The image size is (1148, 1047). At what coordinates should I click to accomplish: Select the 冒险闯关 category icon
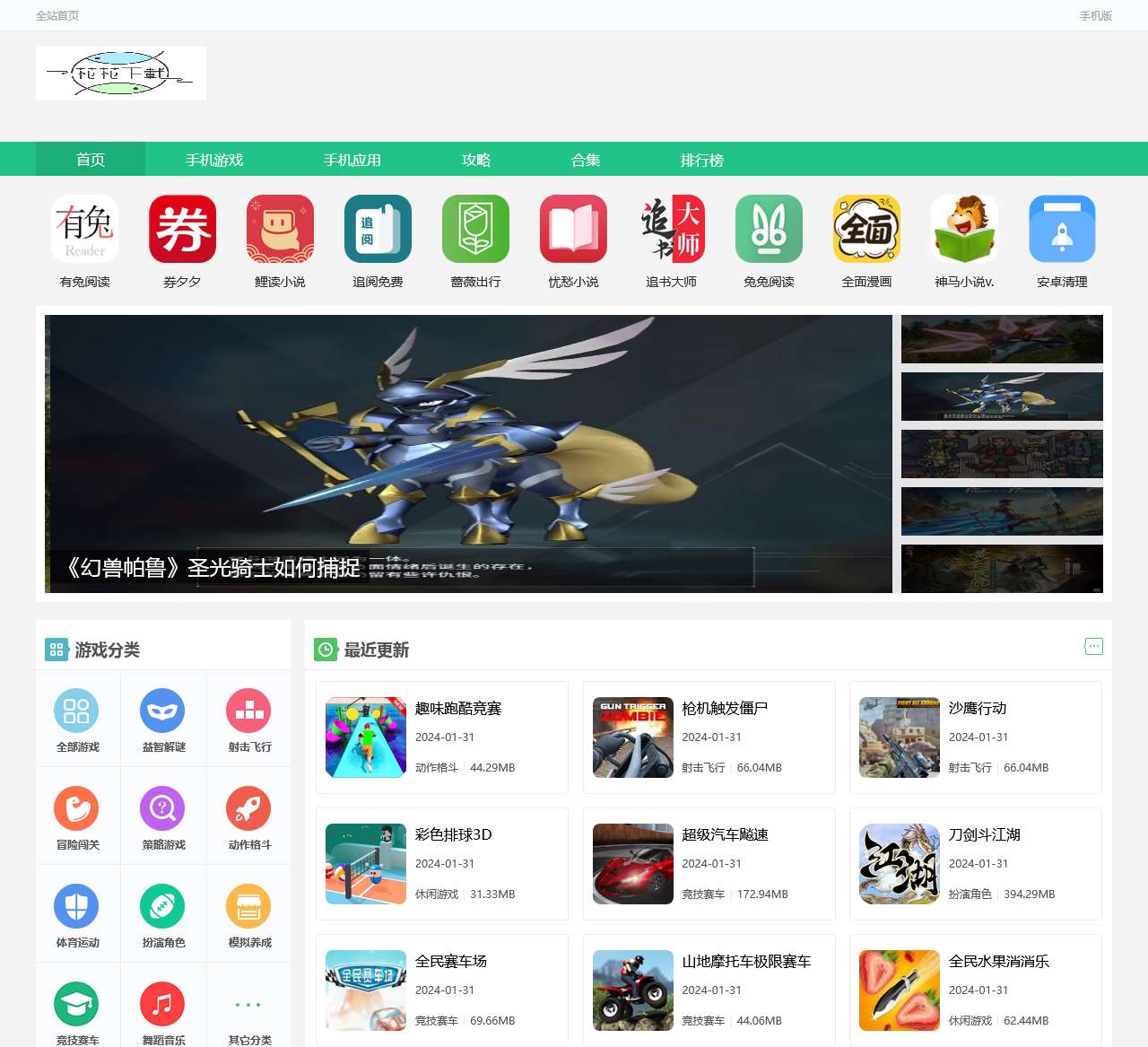[x=76, y=808]
